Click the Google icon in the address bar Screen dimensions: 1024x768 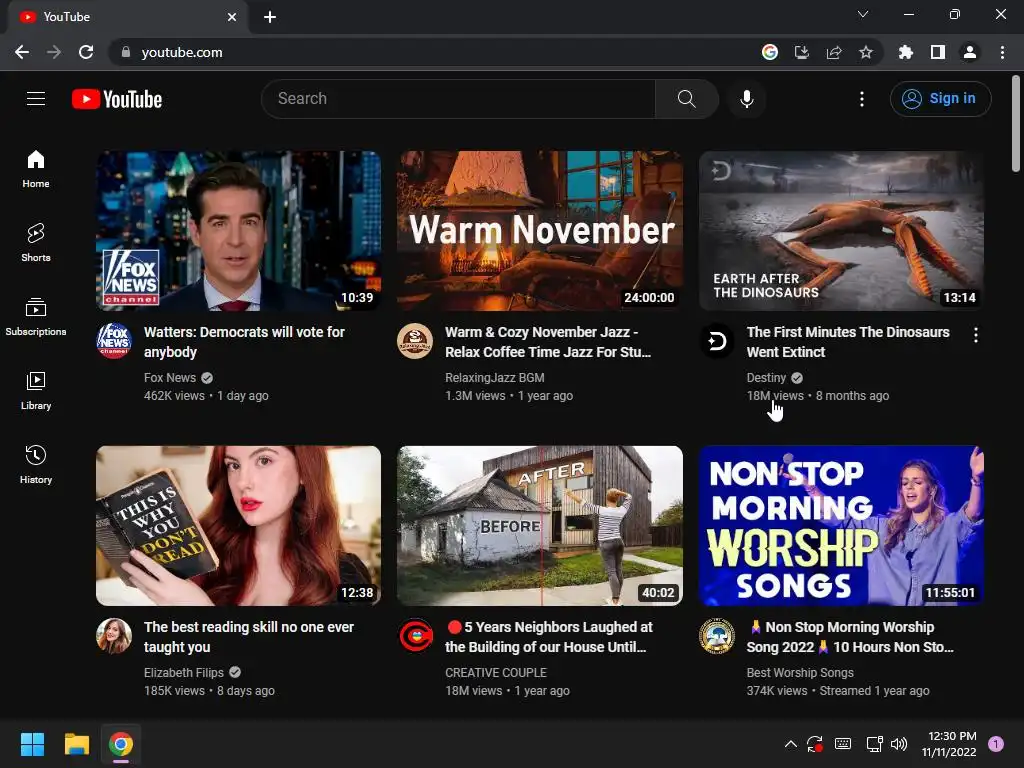[770, 52]
